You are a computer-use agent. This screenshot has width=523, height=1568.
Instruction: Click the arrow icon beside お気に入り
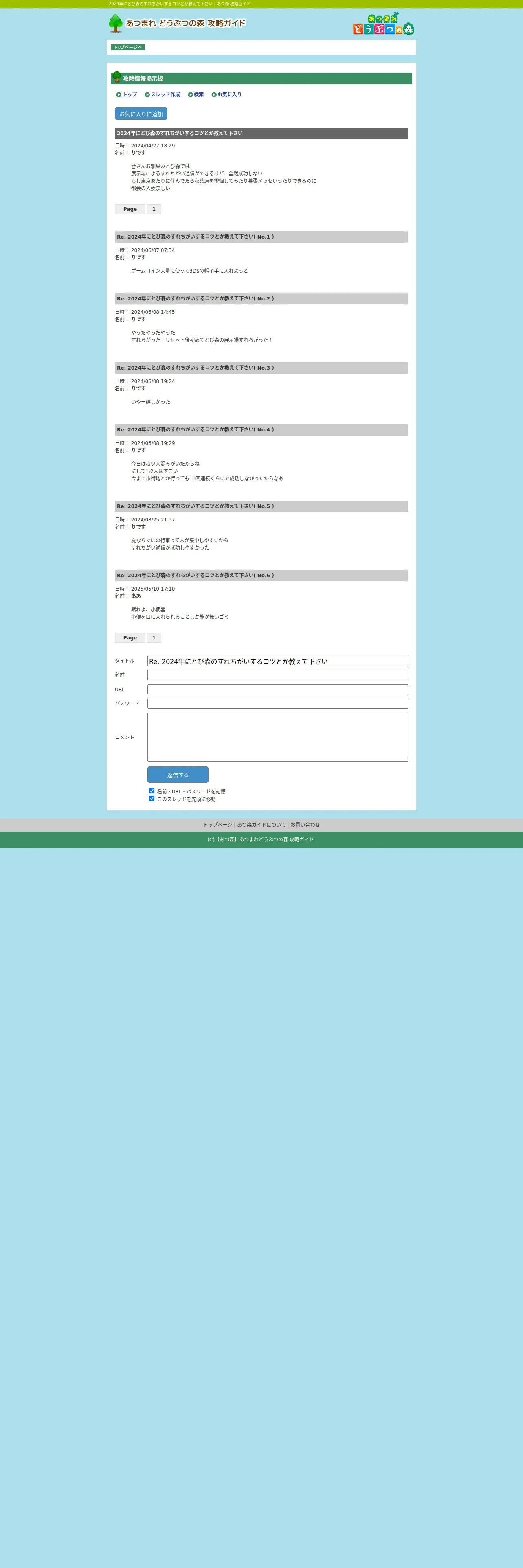coord(214,95)
